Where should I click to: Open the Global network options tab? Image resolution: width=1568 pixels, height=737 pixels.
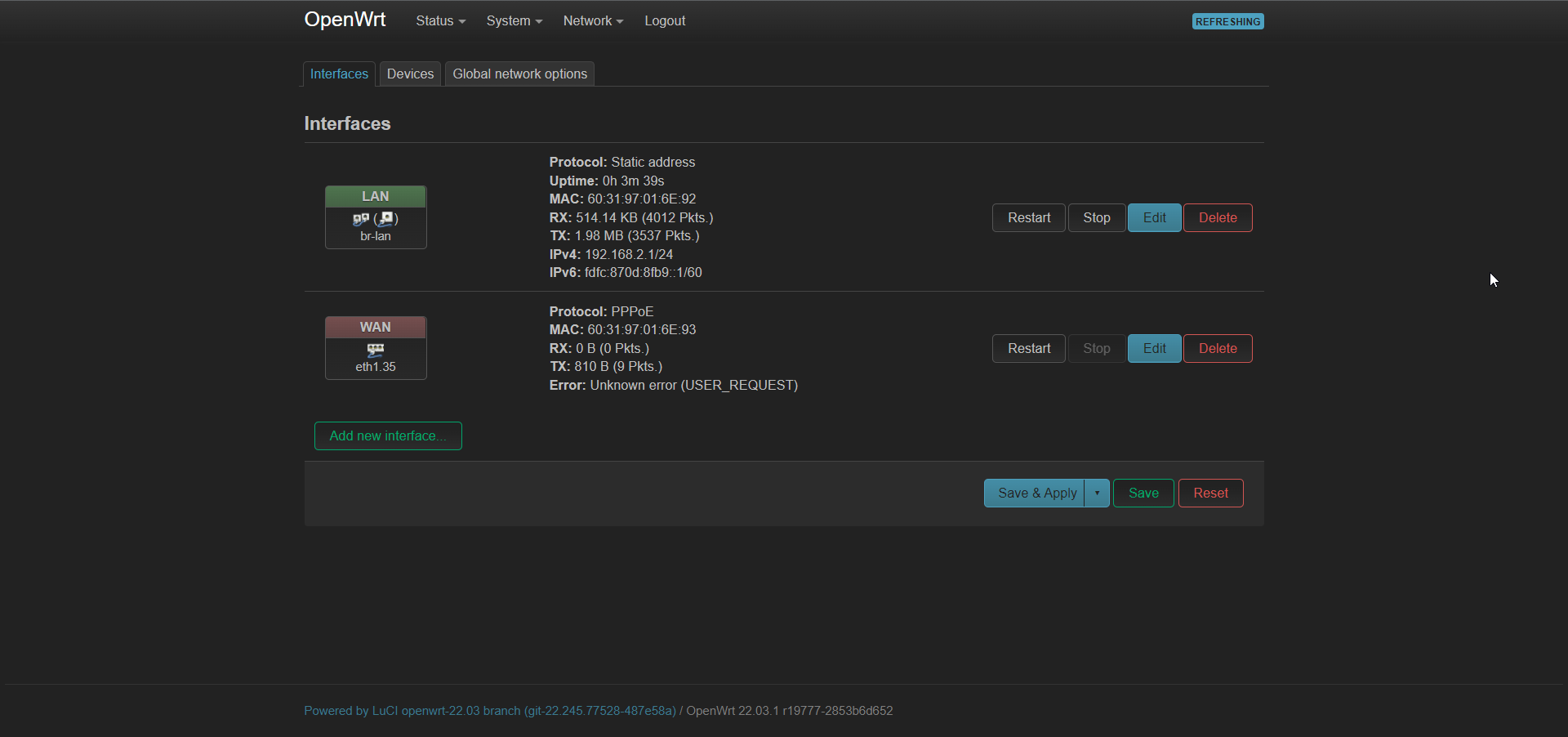(x=519, y=74)
